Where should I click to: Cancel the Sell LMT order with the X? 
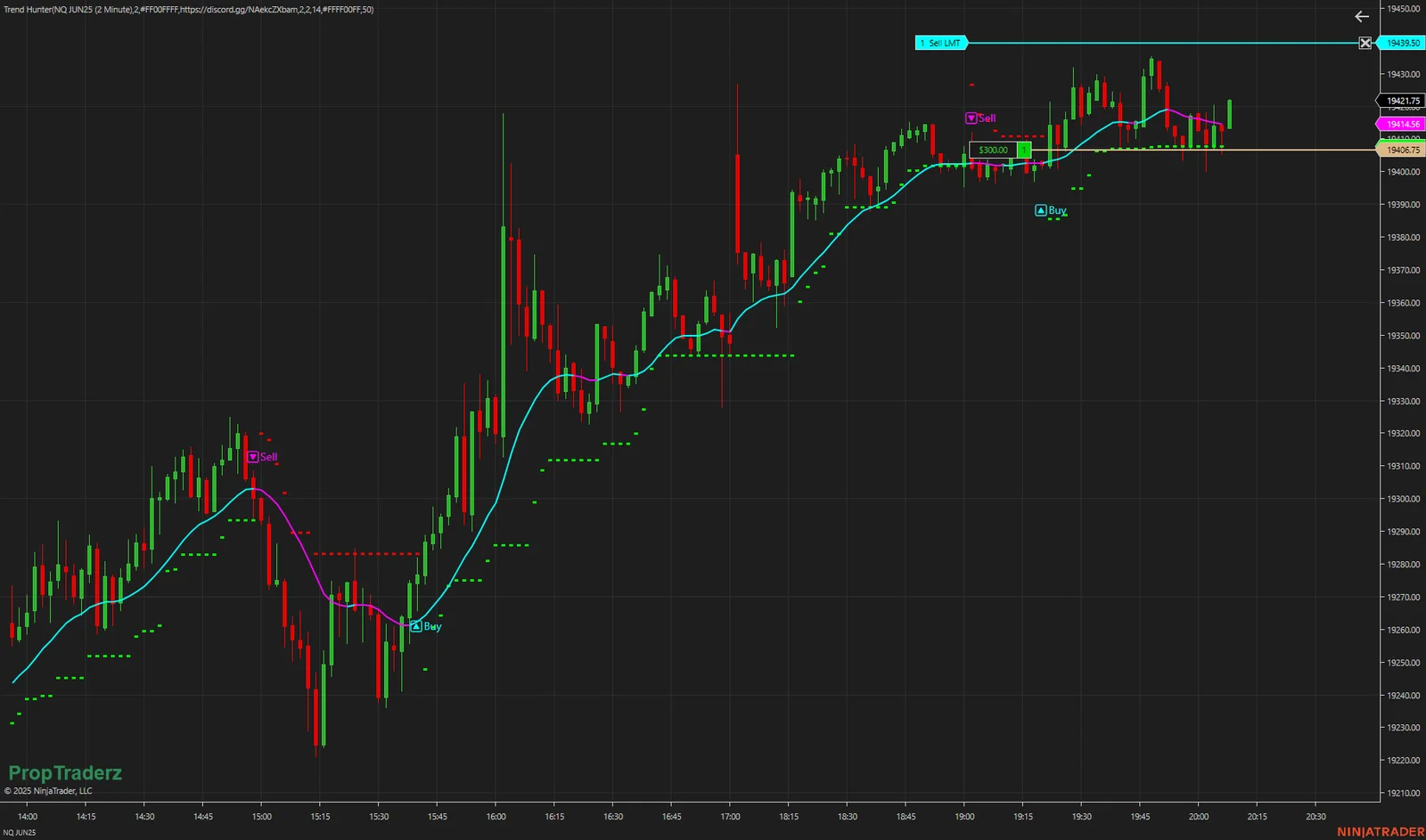1365,42
